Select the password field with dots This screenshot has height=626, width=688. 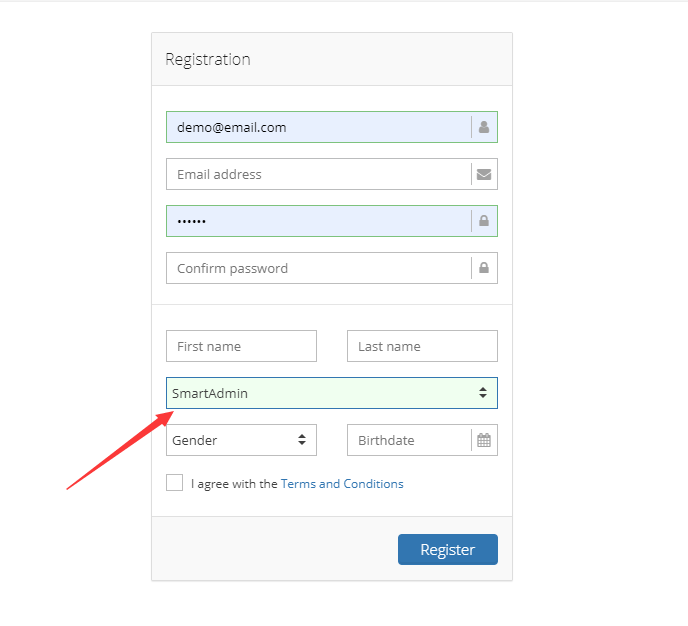[x=317, y=221]
